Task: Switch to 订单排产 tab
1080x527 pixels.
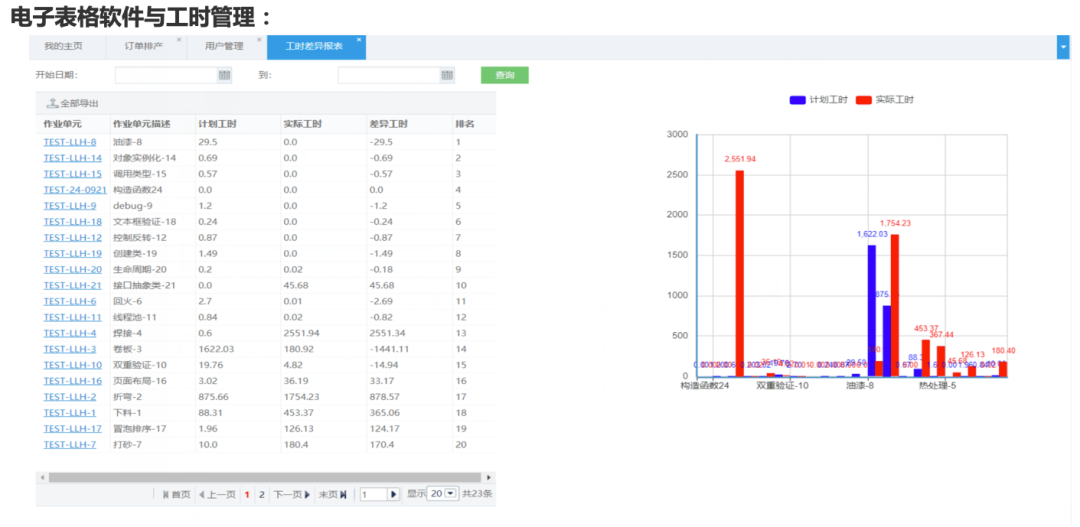Action: [x=144, y=47]
